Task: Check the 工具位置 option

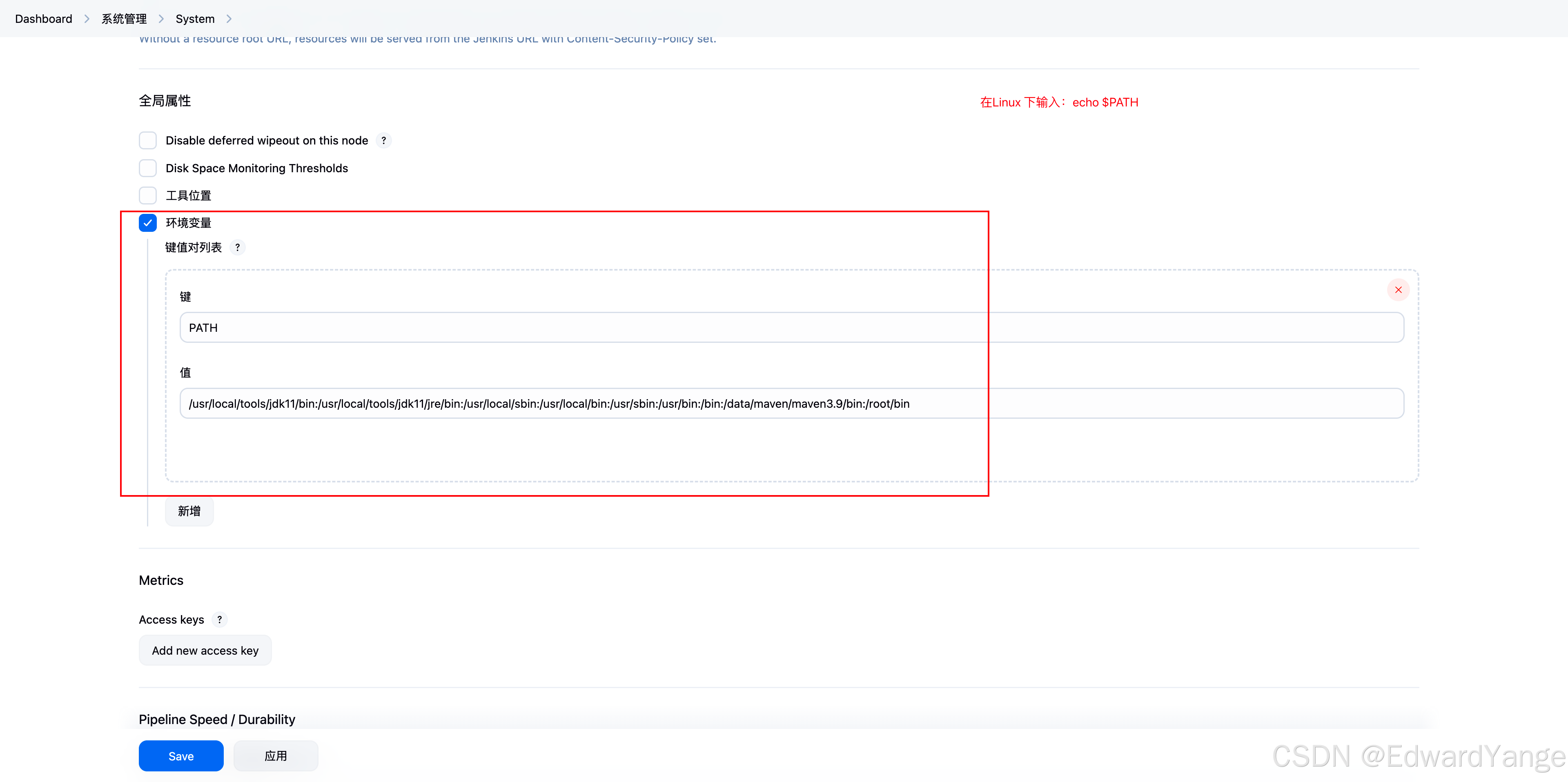Action: (x=147, y=195)
